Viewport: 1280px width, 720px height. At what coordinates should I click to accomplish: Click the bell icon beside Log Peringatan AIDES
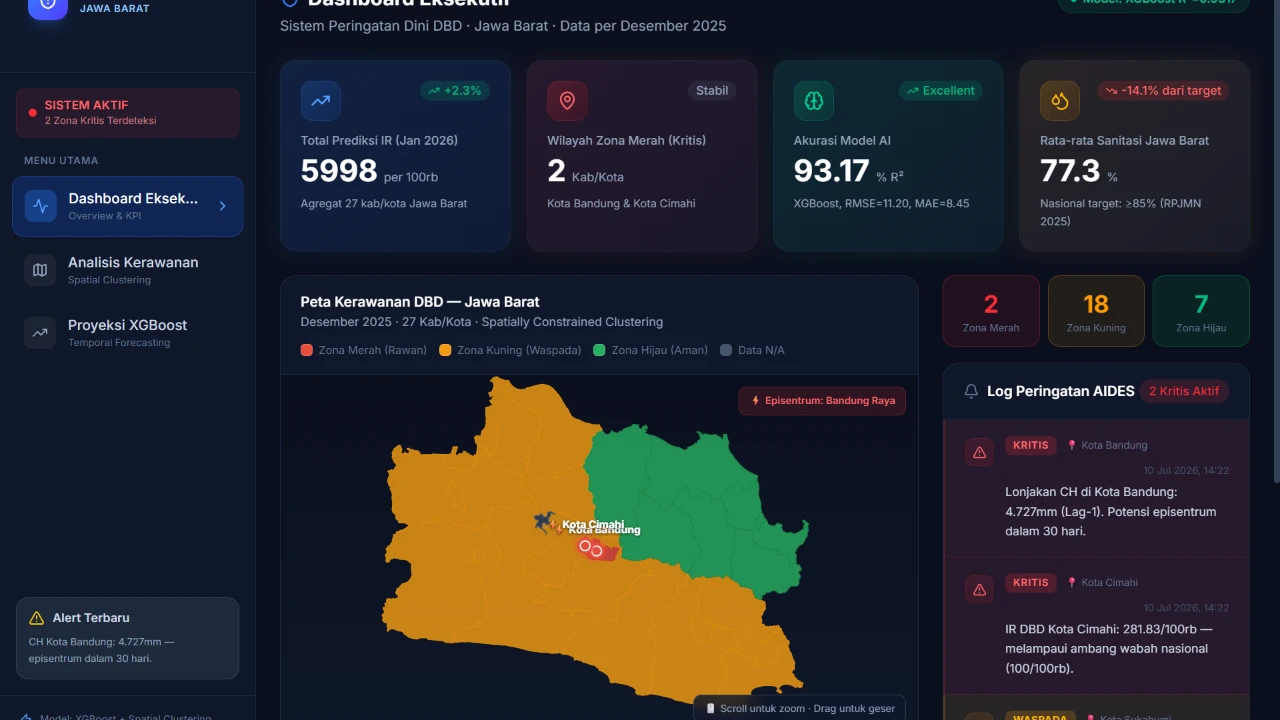[971, 391]
